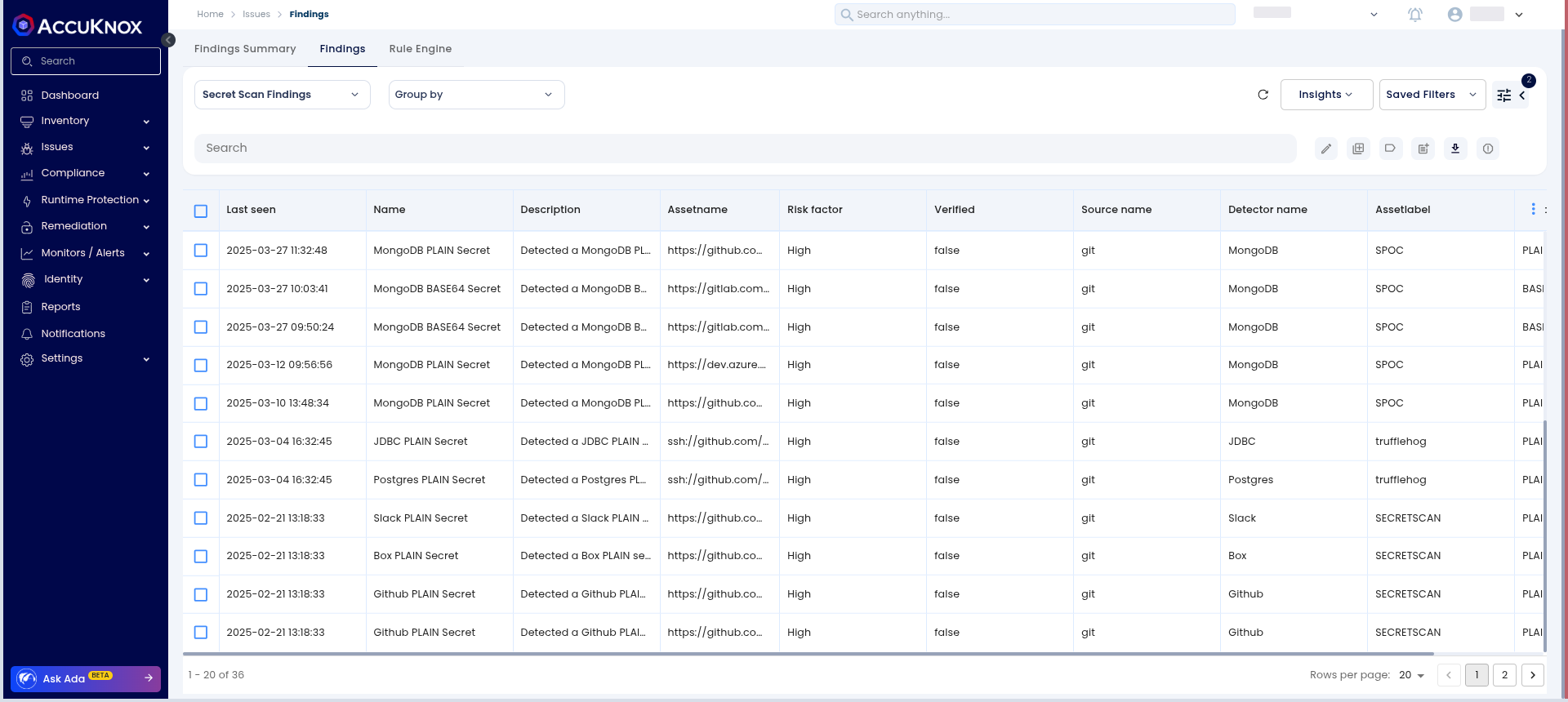Click the info circle icon above the table
The width and height of the screenshot is (1568, 702).
point(1488,149)
